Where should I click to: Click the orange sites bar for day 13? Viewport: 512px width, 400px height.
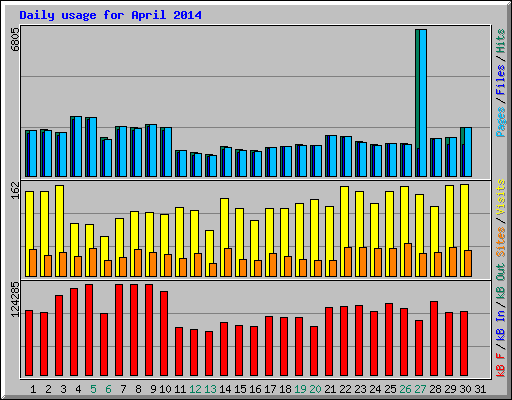[213, 270]
